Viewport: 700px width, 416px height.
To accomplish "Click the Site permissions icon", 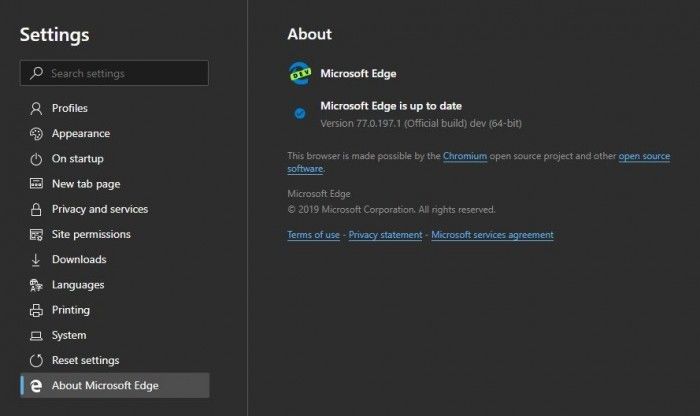I will (36, 234).
